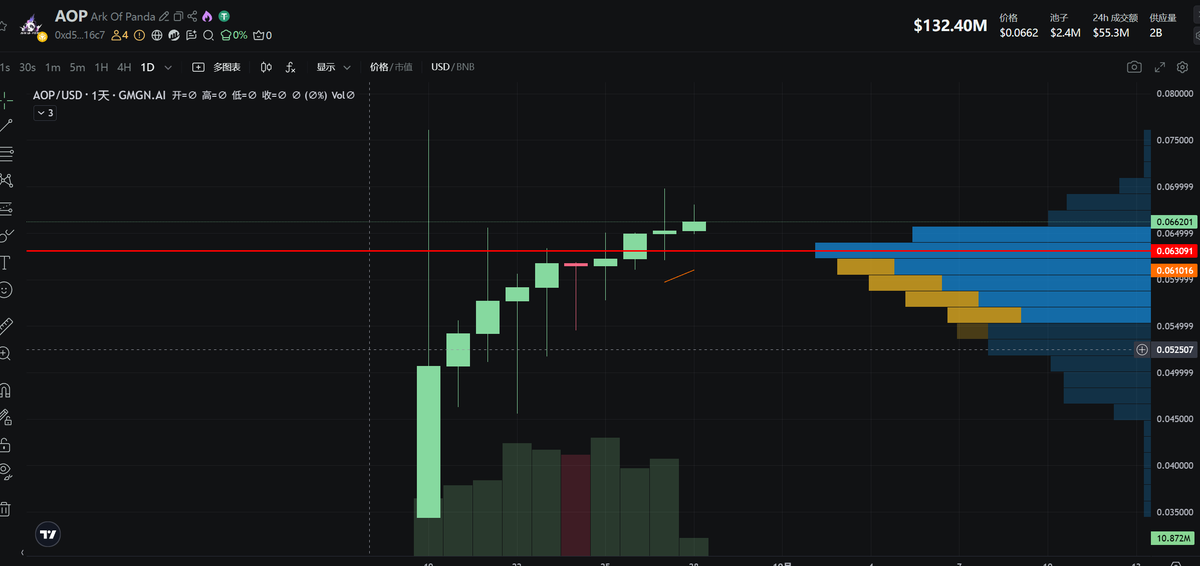Click the share icon near token name

coord(192,17)
